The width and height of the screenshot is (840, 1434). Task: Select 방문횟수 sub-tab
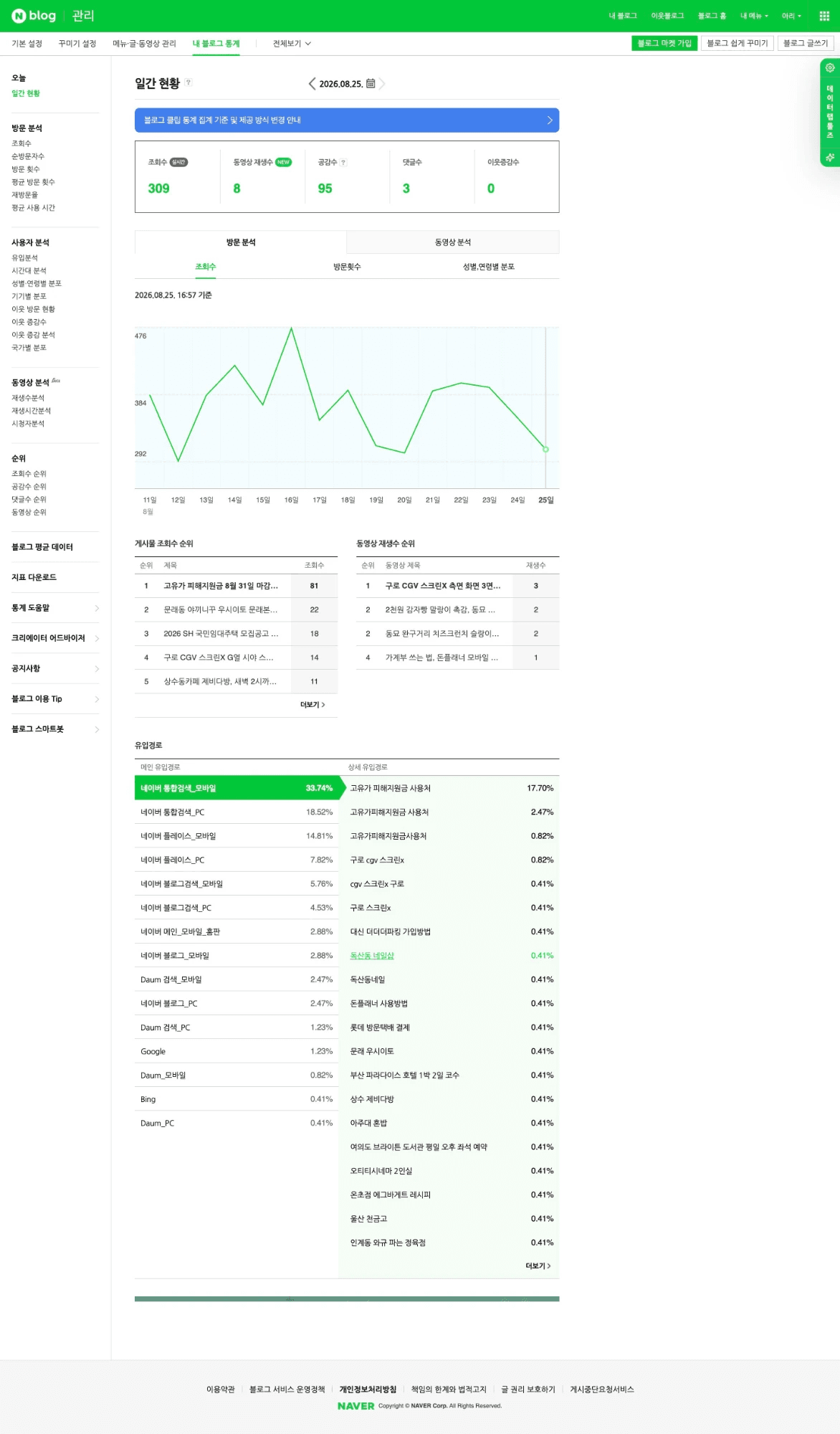tap(347, 267)
